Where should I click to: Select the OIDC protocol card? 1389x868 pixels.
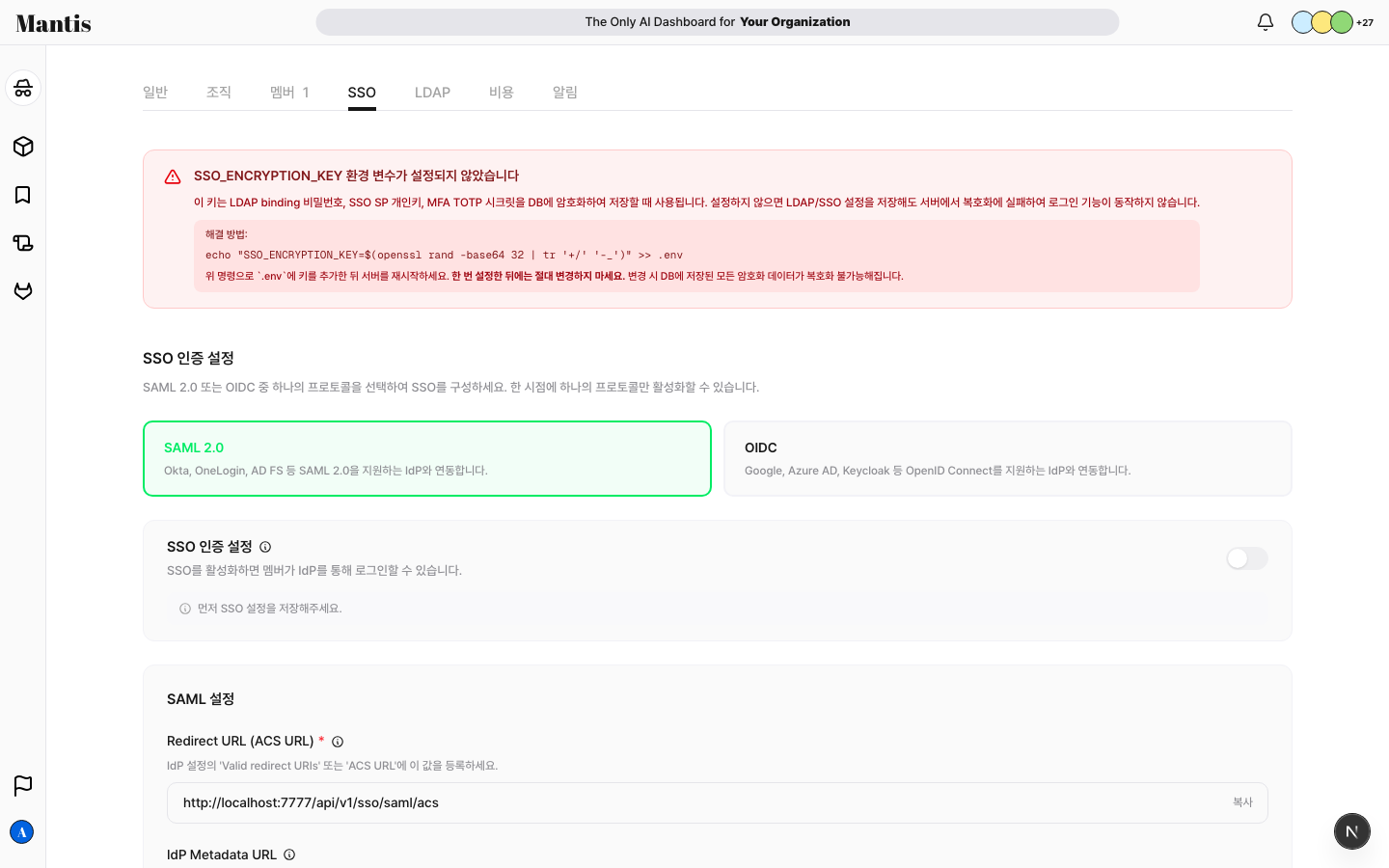pos(1008,459)
